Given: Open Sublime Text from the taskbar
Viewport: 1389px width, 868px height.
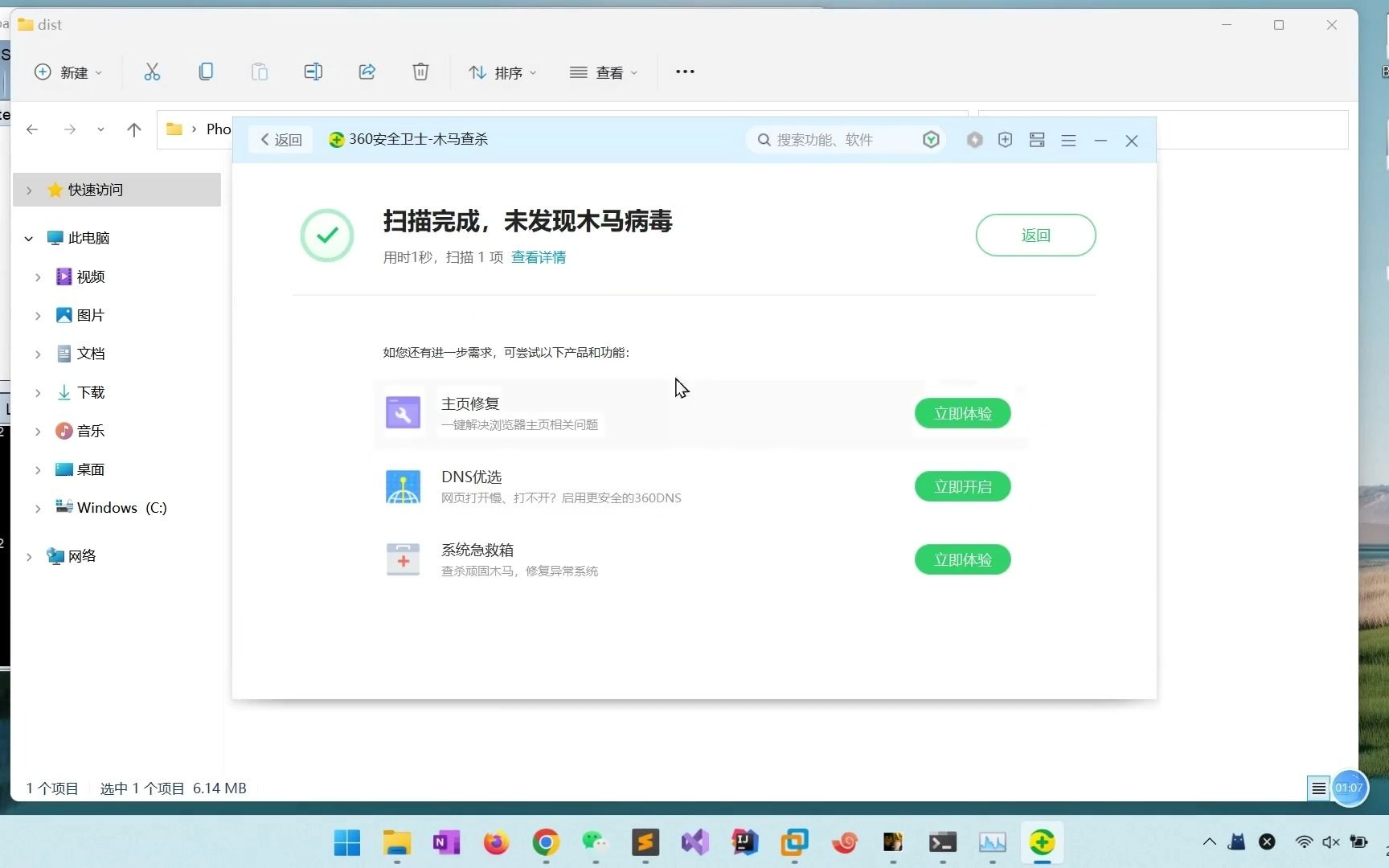Looking at the screenshot, I should click(645, 842).
